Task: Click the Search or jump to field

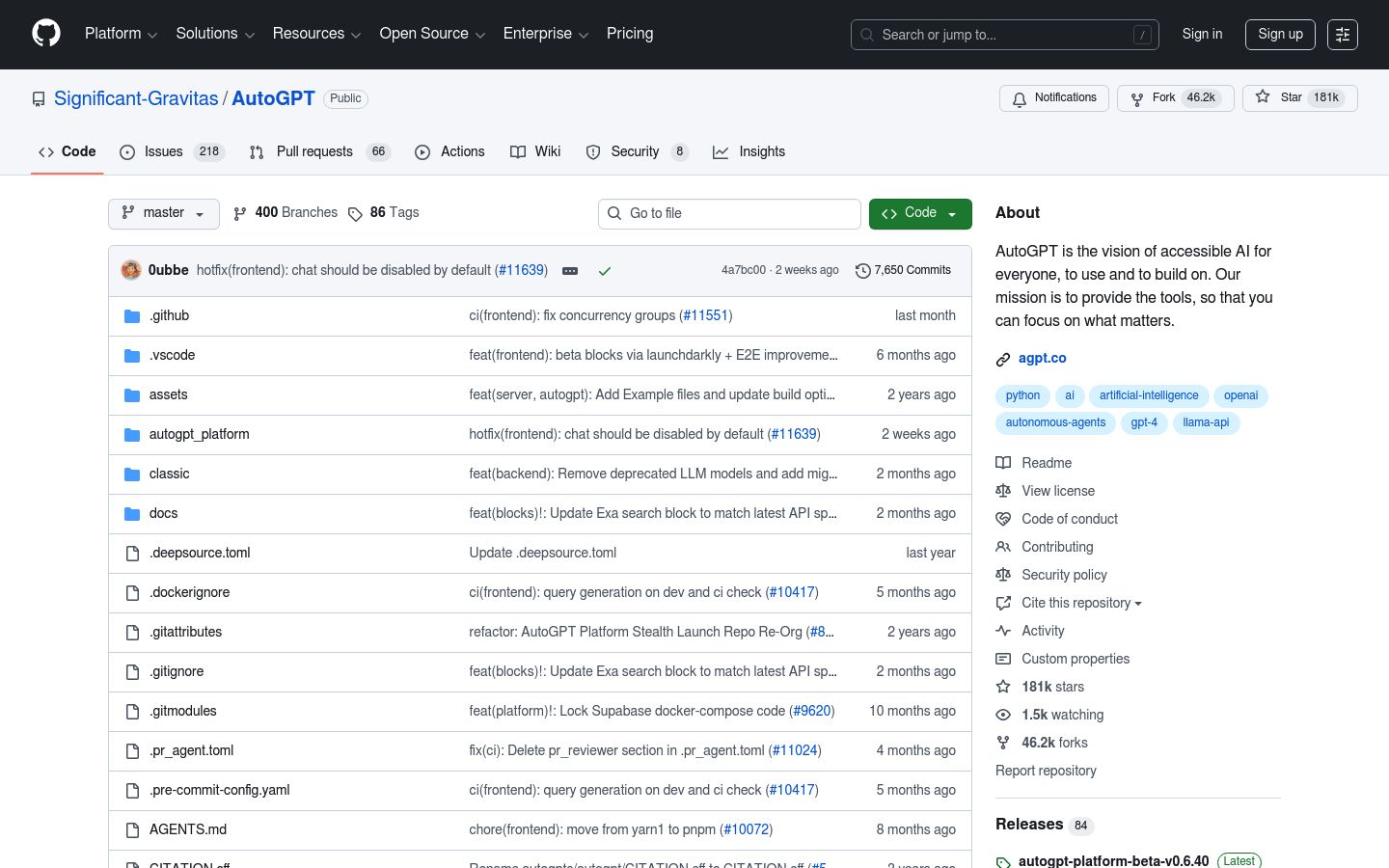Action: point(1005,35)
